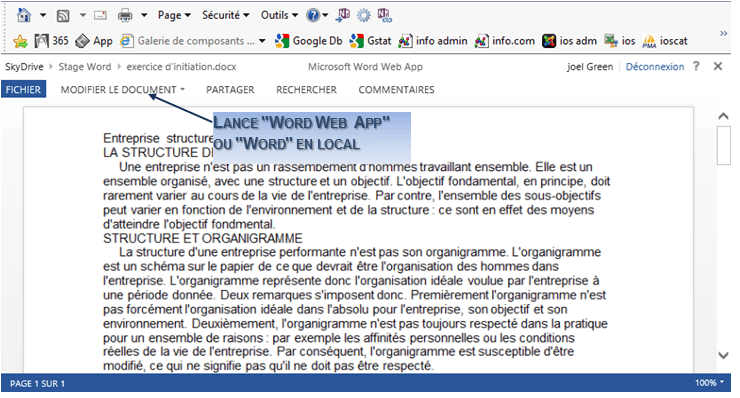The width and height of the screenshot is (740, 398).
Task: Open the Outils menu
Action: [279, 16]
